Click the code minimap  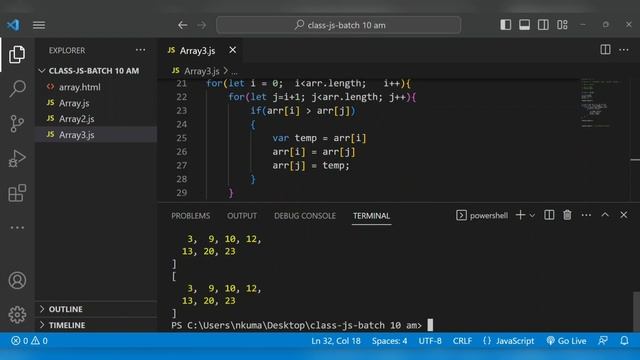[x=600, y=104]
